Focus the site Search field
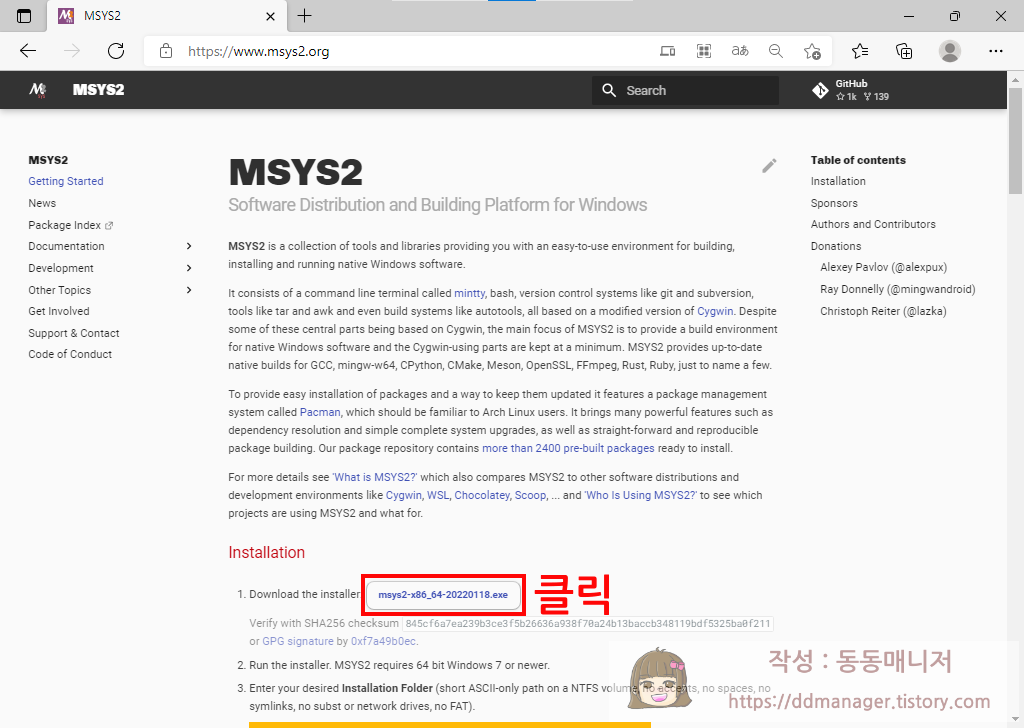The height and width of the screenshot is (728, 1024). click(x=686, y=90)
